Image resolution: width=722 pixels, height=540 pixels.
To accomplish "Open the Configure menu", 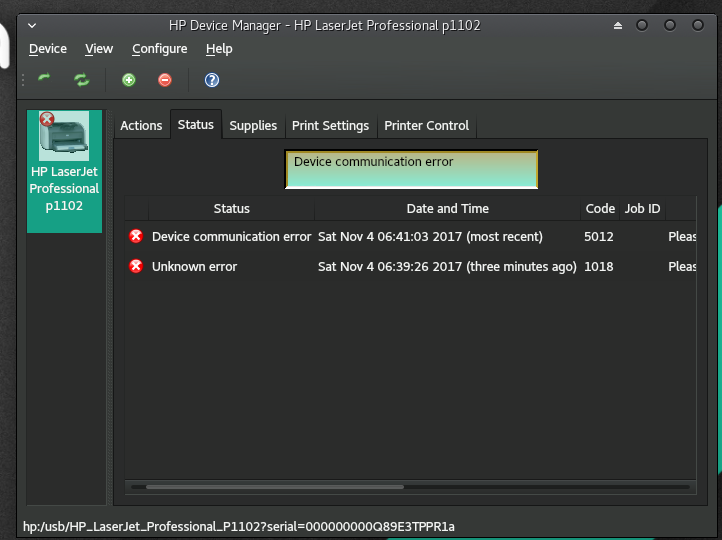I will (x=159, y=48).
